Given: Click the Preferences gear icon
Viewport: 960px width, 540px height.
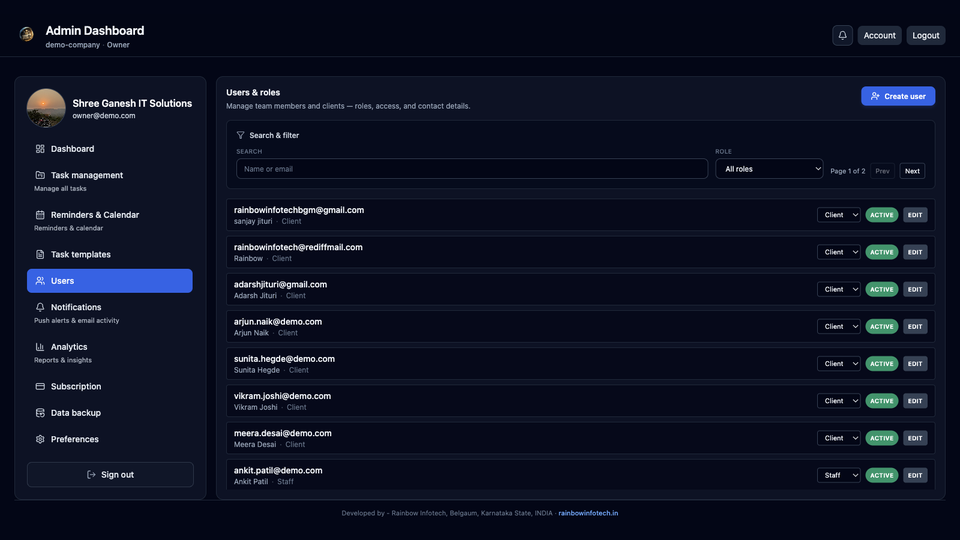Looking at the screenshot, I should tap(40, 439).
